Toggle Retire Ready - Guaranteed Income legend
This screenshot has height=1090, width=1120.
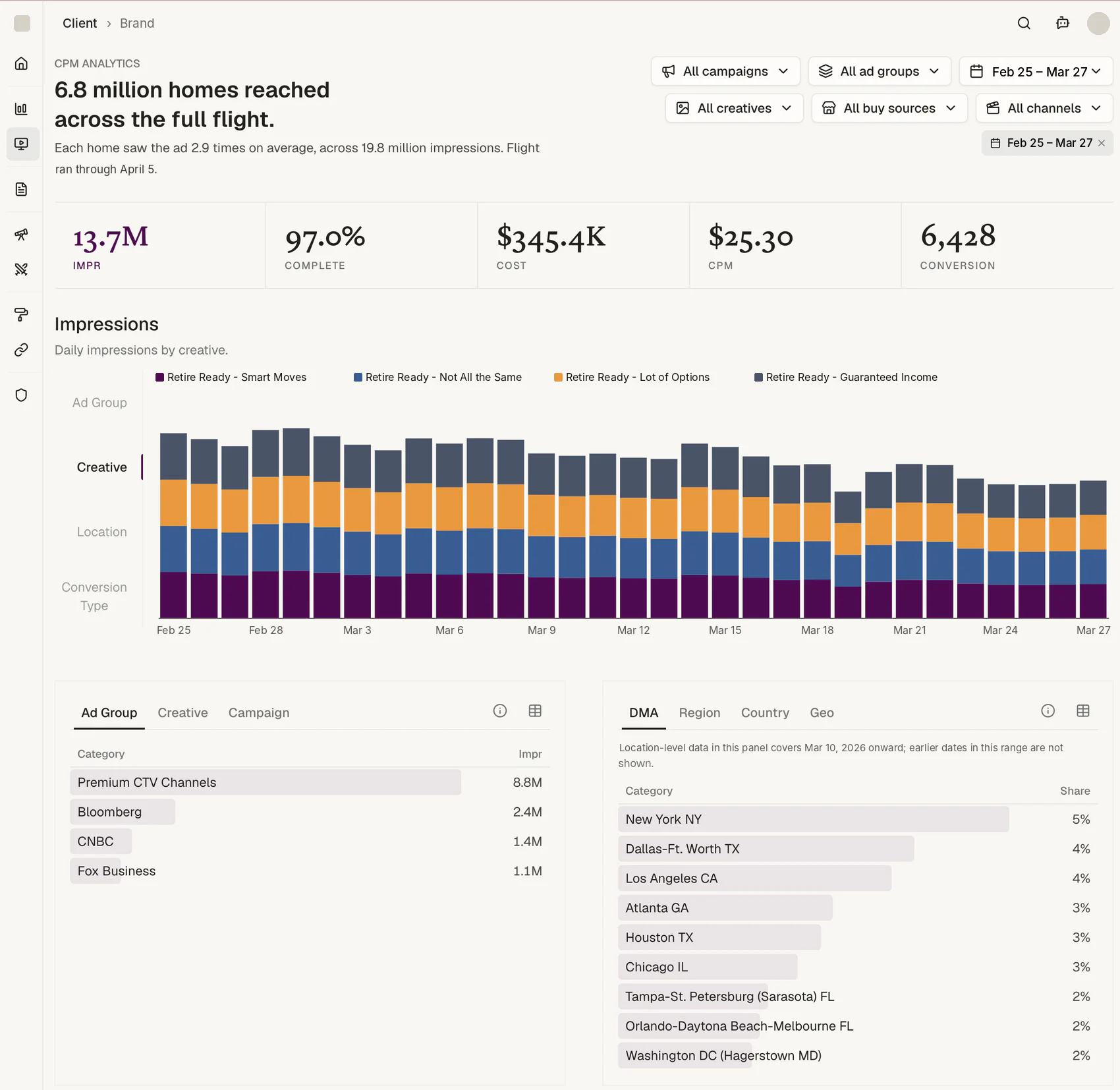point(846,378)
